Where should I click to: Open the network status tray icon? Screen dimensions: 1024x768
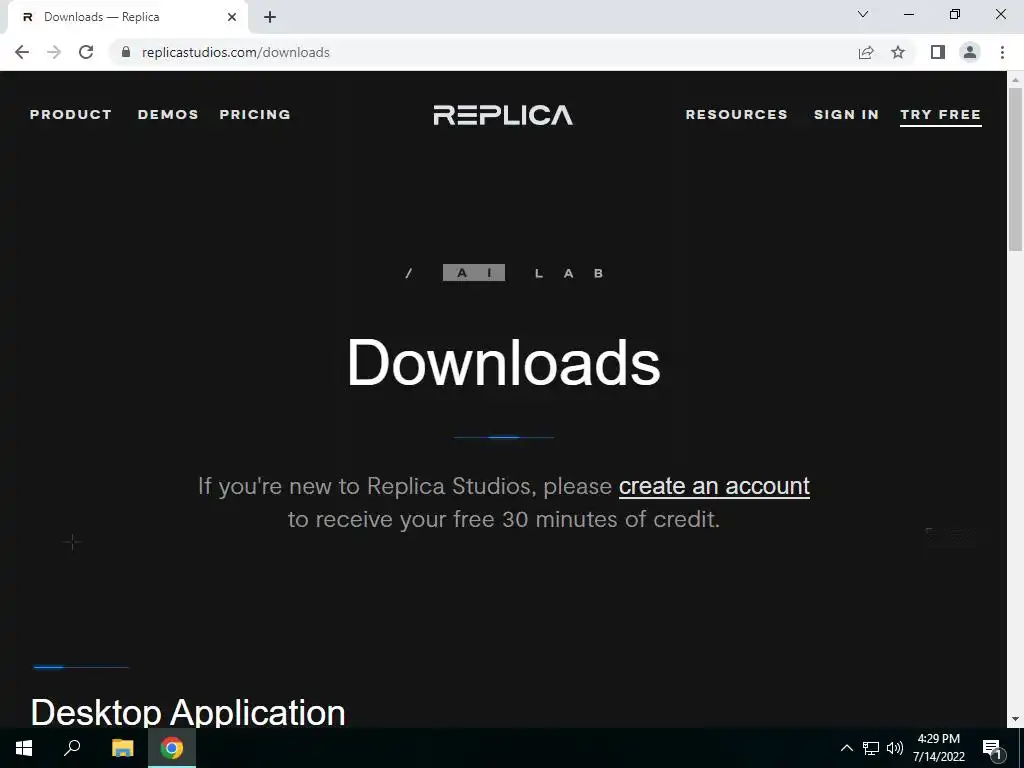[871, 748]
